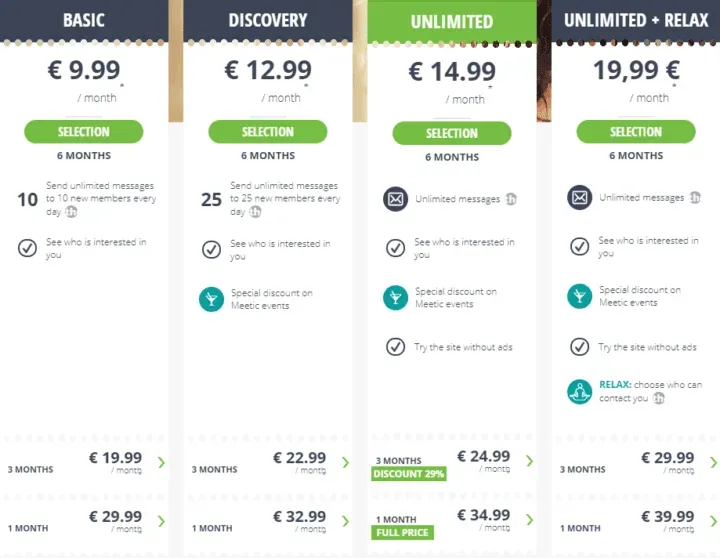
Task: Click info icon beside Unlimited messages in Unlimited plan
Action: (511, 200)
